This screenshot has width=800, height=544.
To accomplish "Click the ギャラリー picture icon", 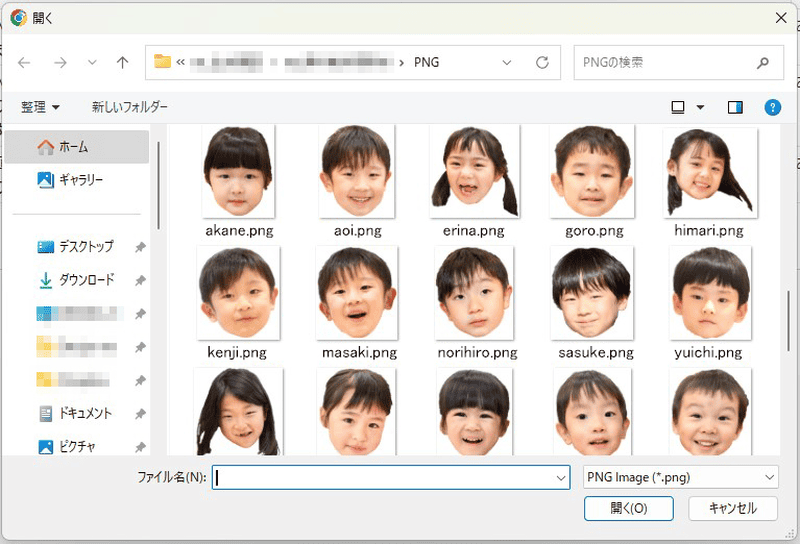I will 45,180.
